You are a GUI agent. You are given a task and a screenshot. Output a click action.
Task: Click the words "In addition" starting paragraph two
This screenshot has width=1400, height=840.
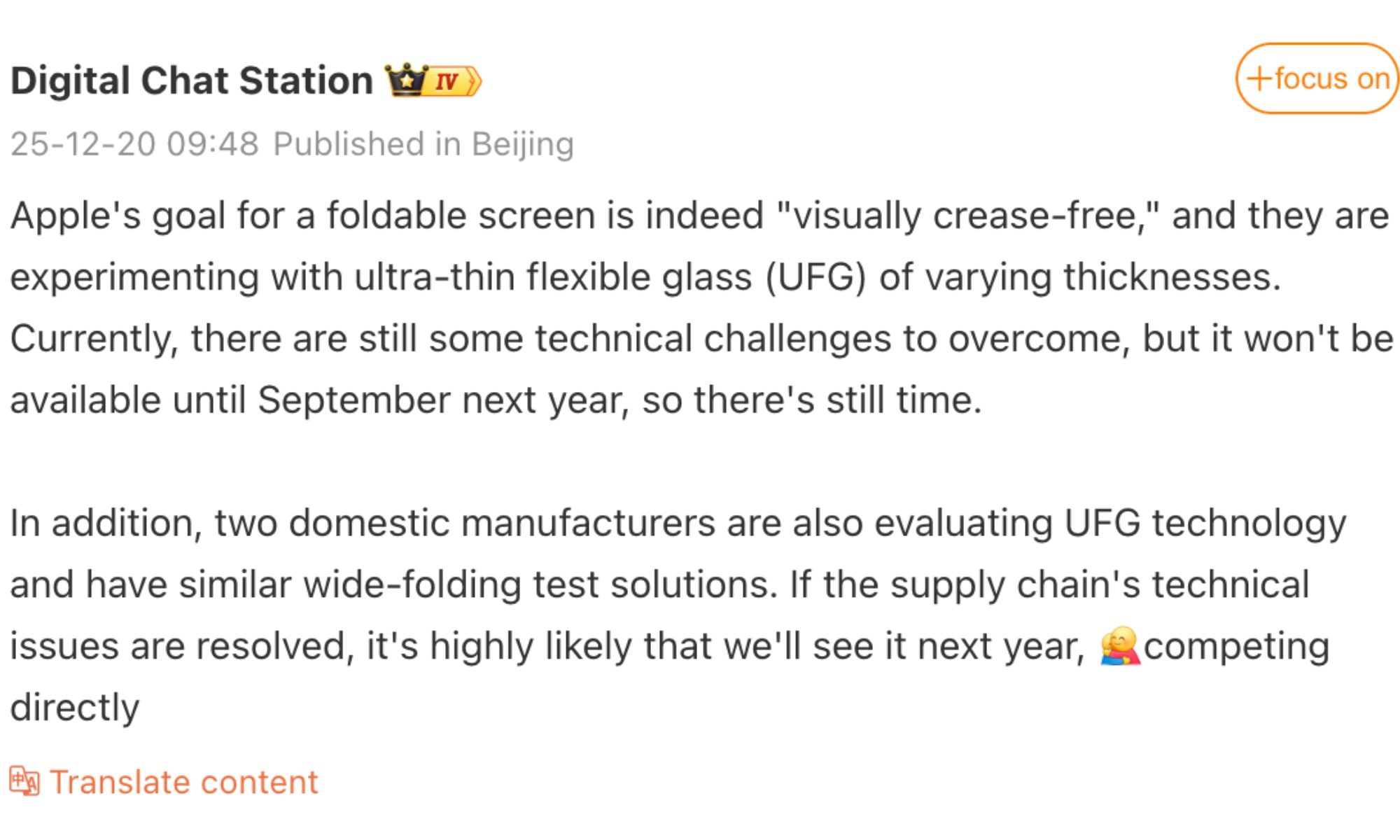[x=105, y=523]
